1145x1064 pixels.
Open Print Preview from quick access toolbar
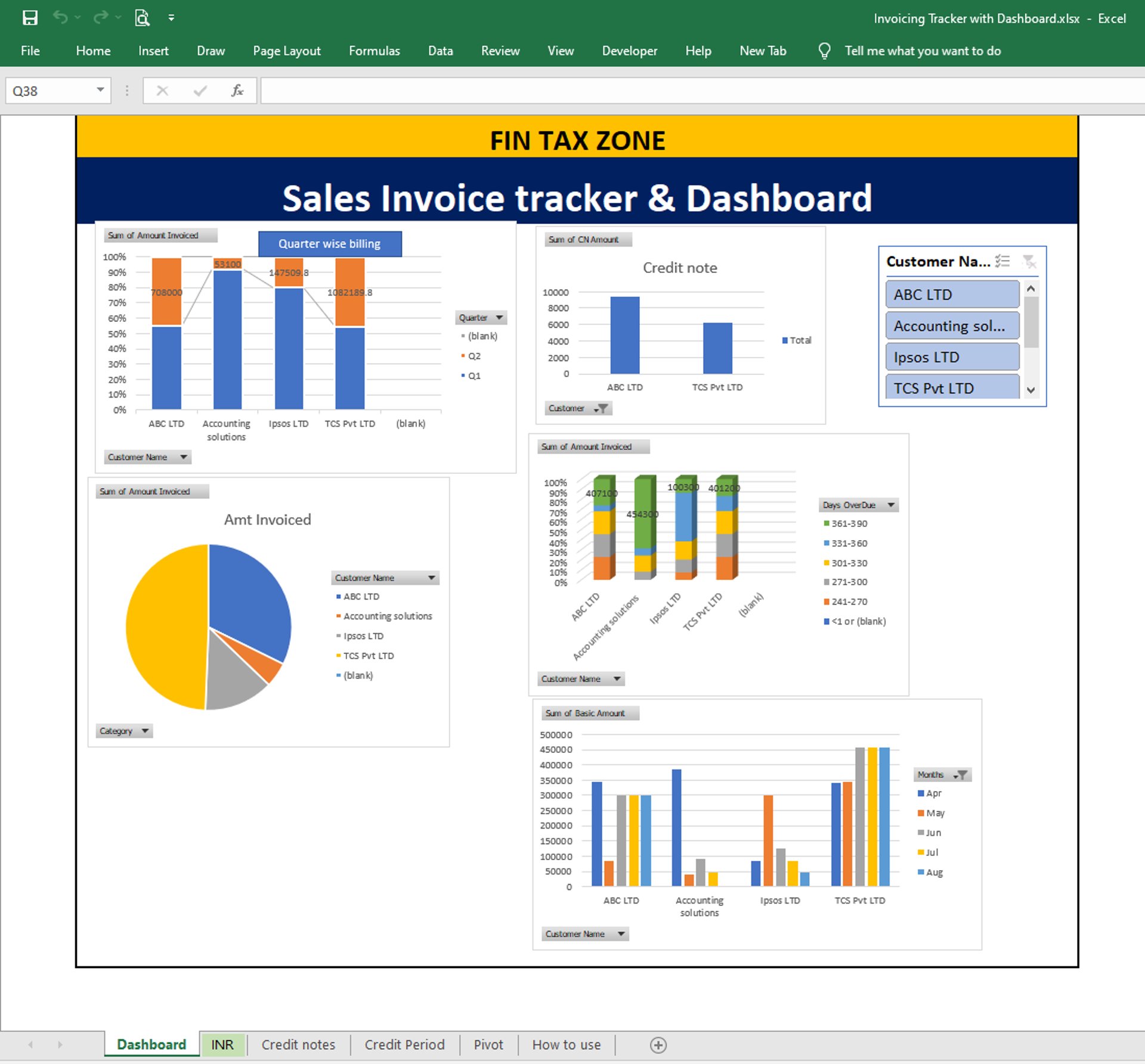click(x=142, y=18)
